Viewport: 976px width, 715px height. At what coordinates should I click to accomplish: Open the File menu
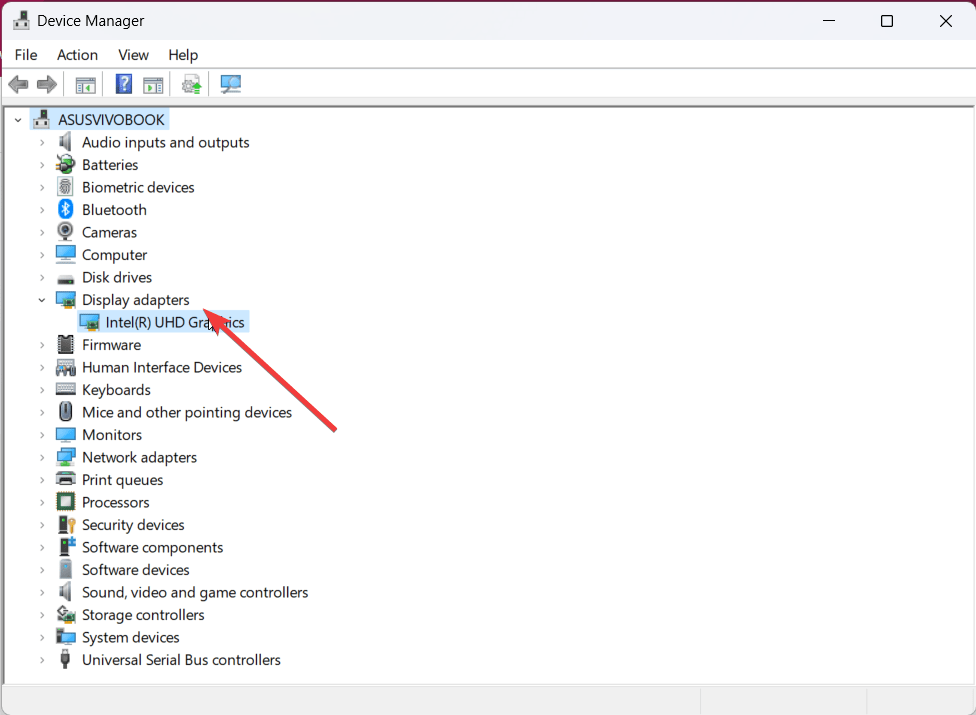click(x=26, y=55)
